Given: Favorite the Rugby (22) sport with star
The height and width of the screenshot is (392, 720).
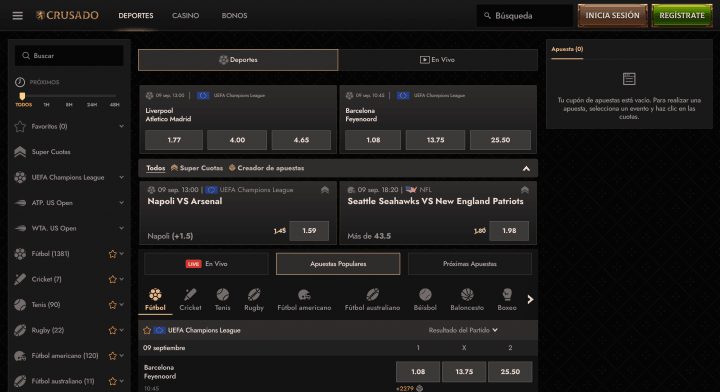Looking at the screenshot, I should (112, 330).
